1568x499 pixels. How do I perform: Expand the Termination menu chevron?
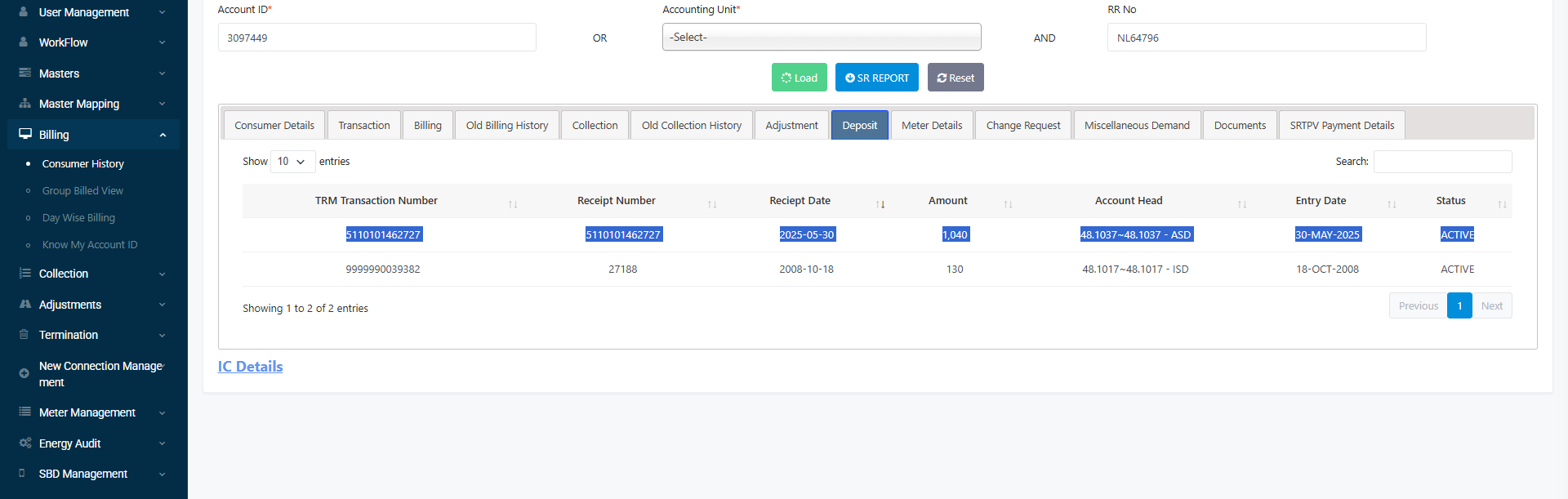pyautogui.click(x=162, y=336)
